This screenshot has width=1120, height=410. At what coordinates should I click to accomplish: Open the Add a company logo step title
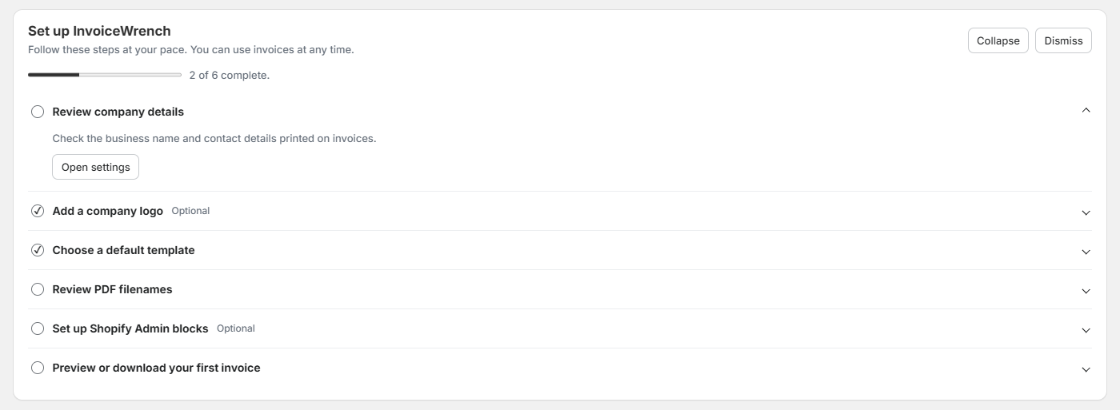(x=107, y=211)
